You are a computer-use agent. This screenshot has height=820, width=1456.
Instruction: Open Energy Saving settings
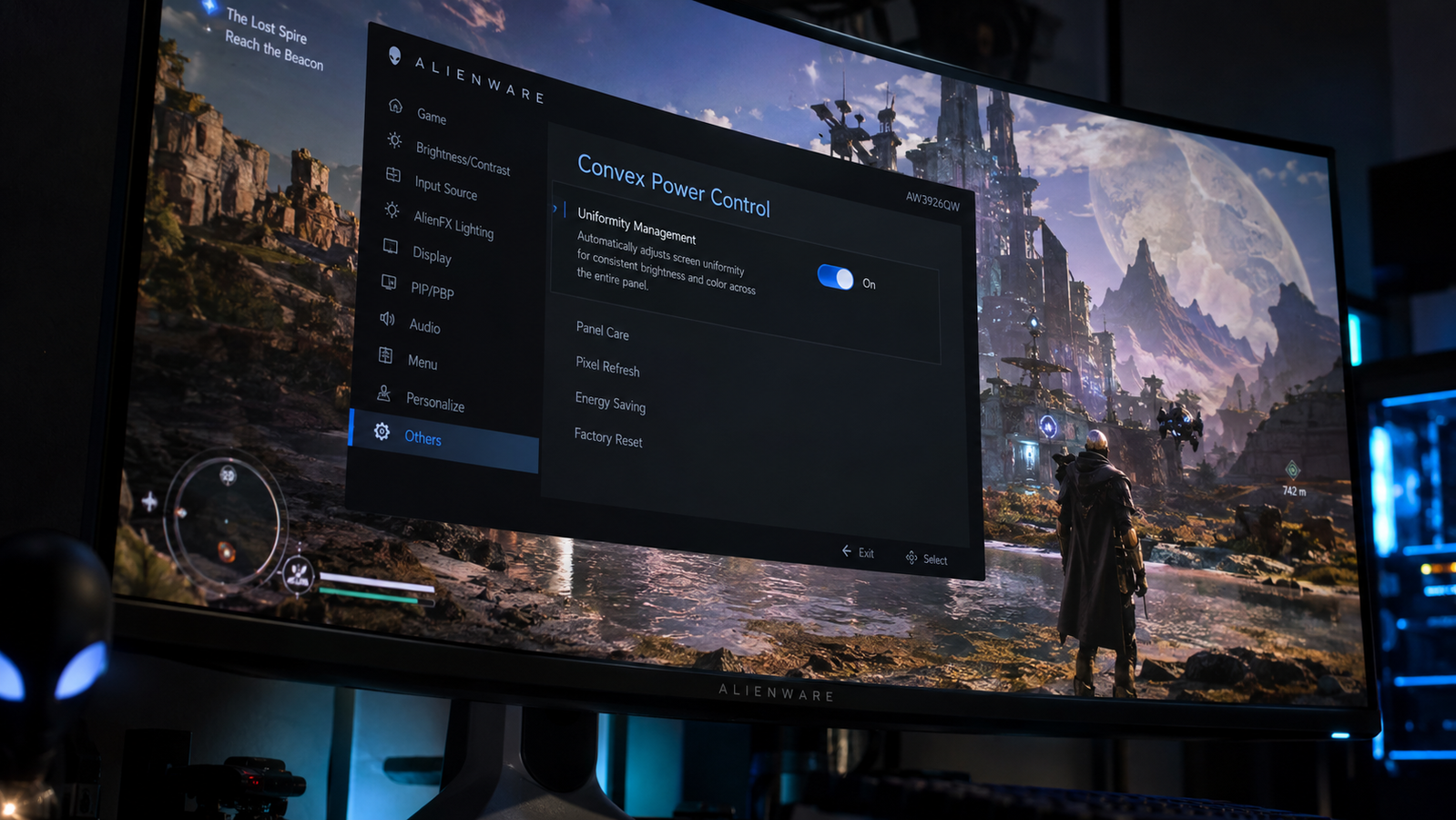pyautogui.click(x=610, y=402)
